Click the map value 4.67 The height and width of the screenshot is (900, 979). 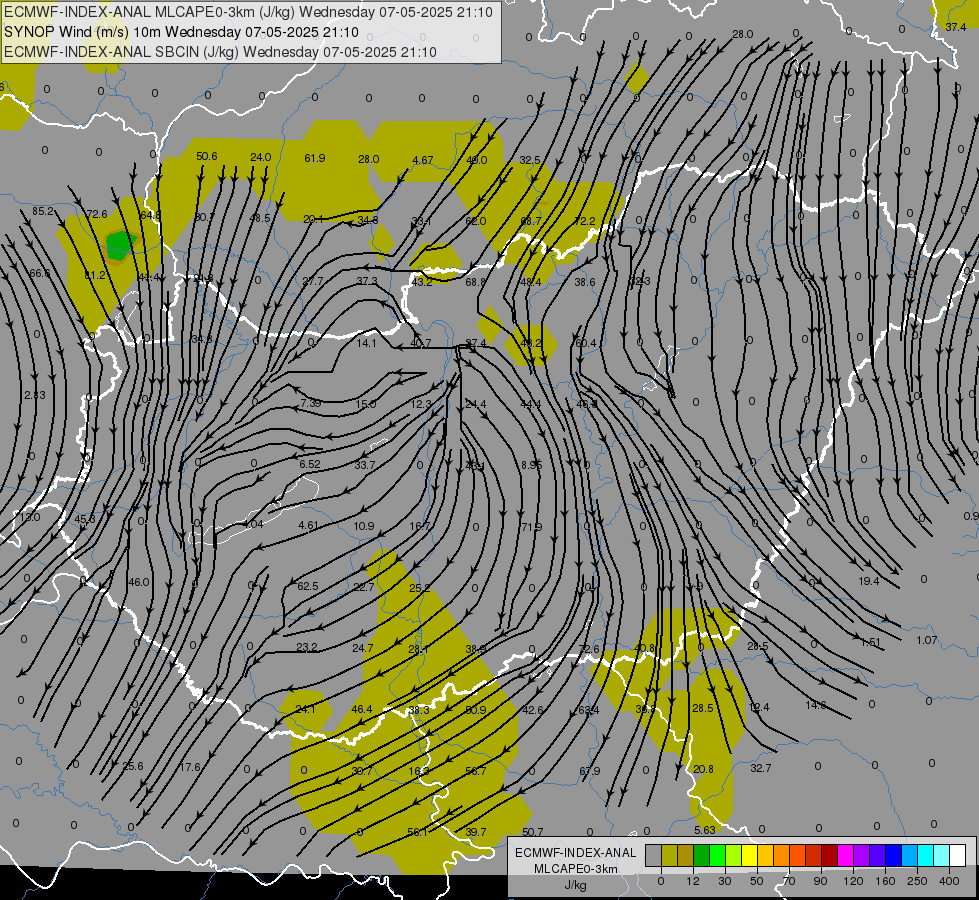[423, 160]
